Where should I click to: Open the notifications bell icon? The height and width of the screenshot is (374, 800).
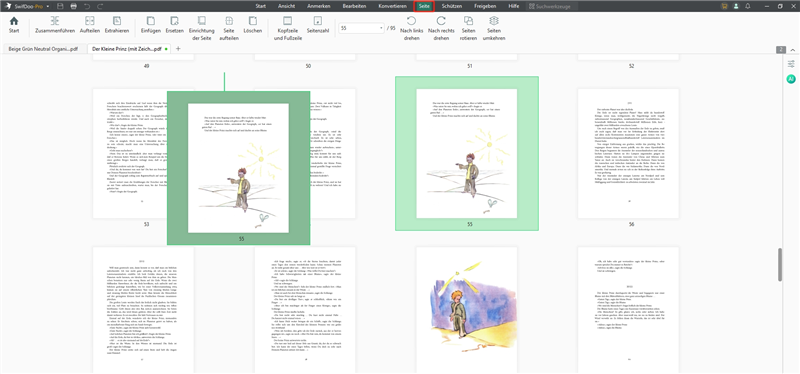(747, 6)
